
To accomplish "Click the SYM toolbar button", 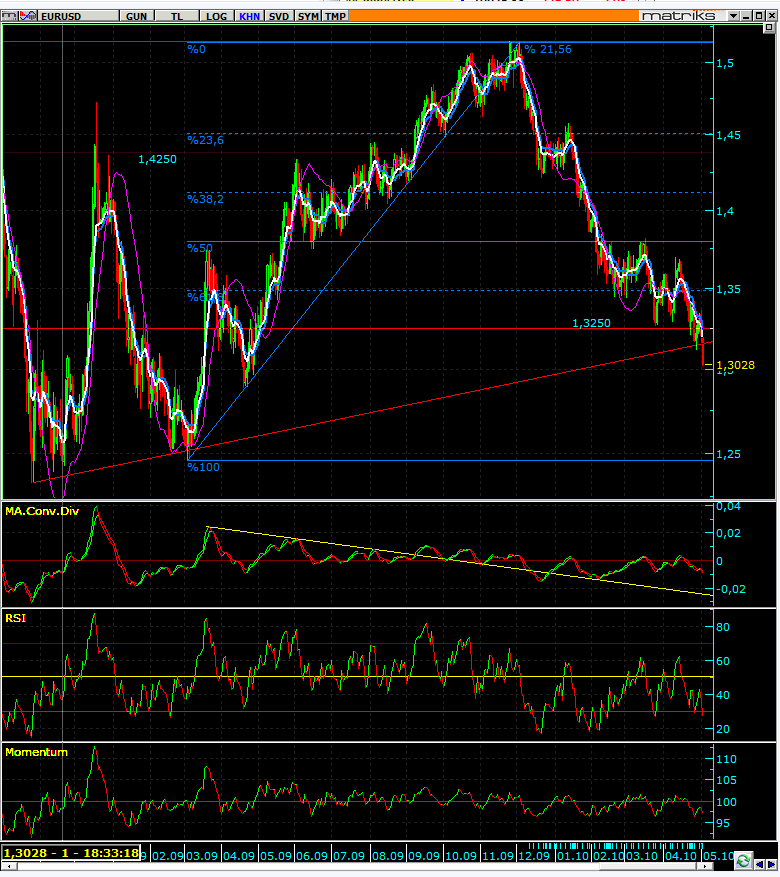I will [308, 16].
